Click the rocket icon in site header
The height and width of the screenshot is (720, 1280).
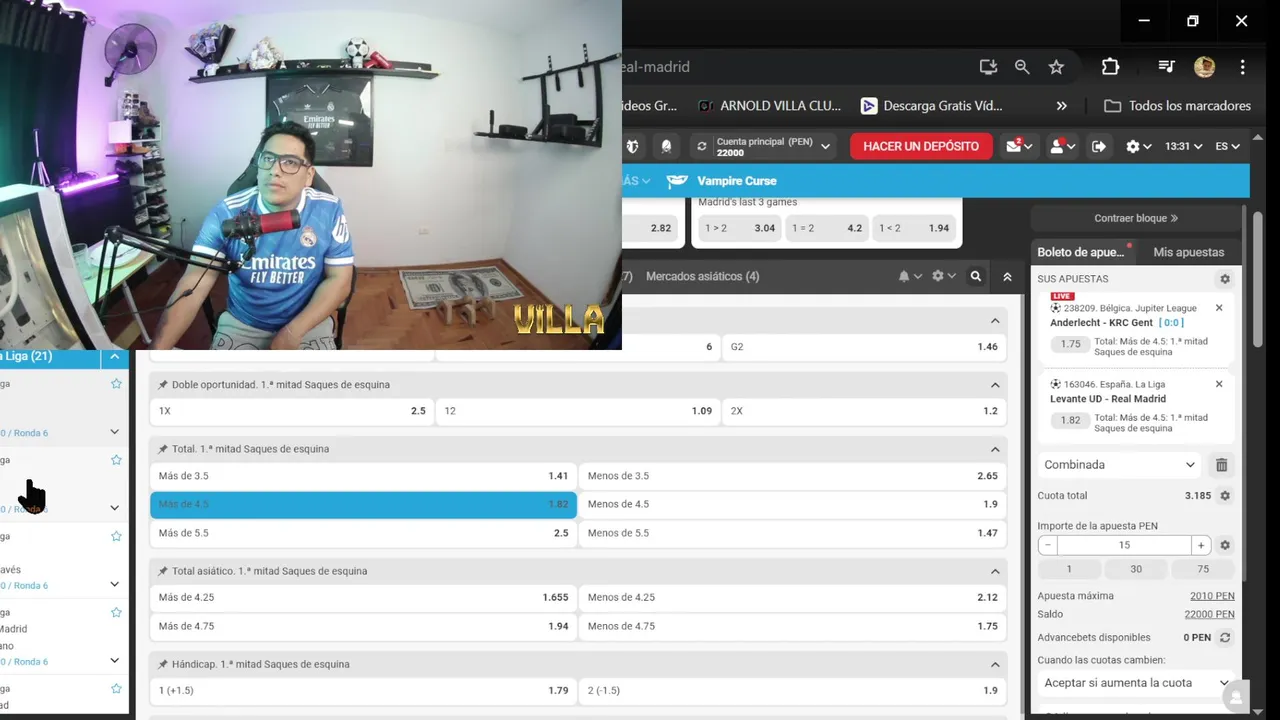pyautogui.click(x=666, y=146)
